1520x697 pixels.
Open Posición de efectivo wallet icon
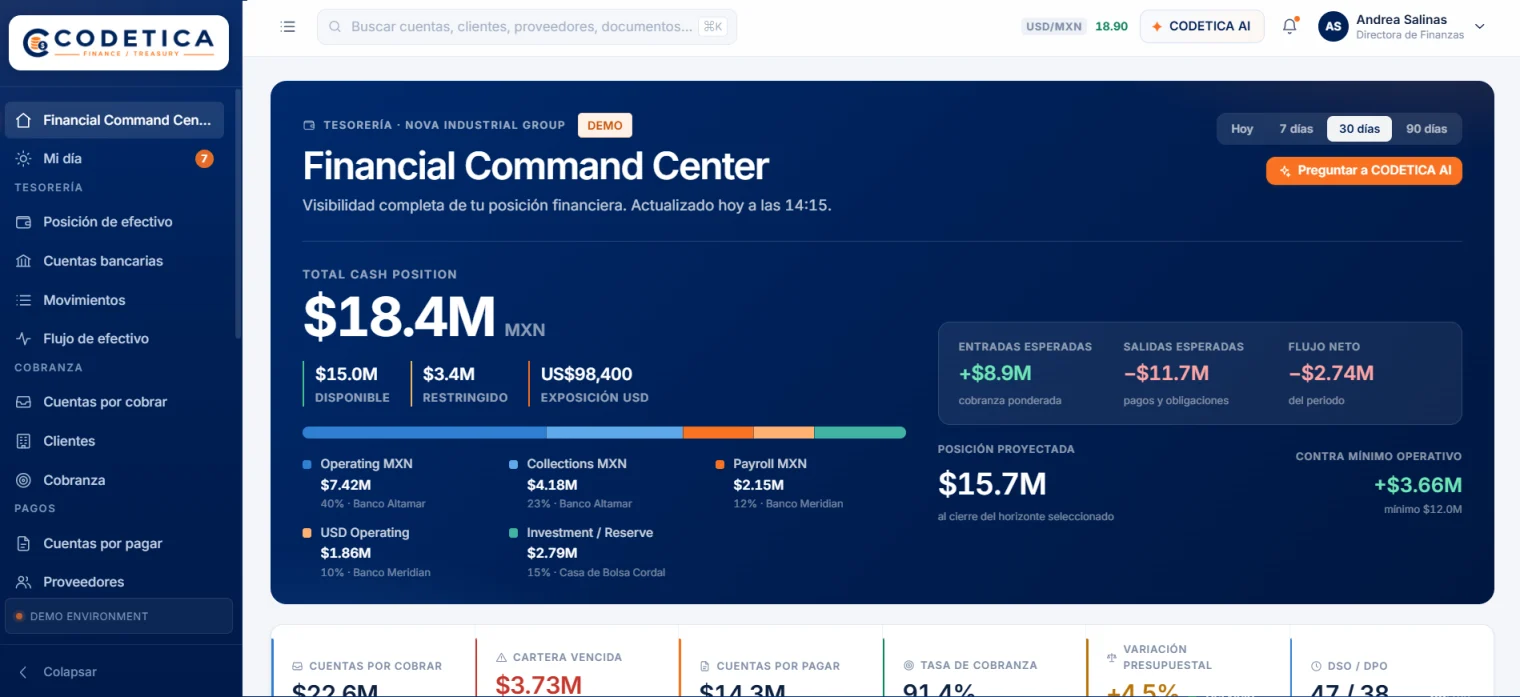pos(23,222)
